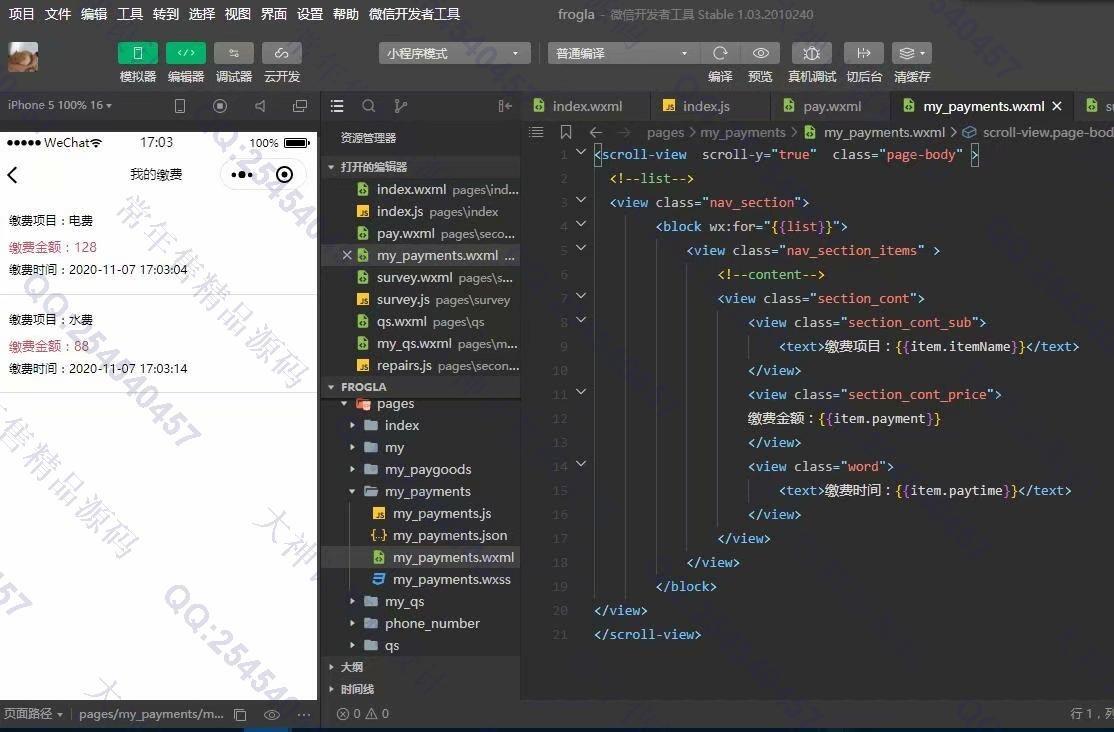Expand the 时间线 timeline section
This screenshot has height=732, width=1114.
click(331, 689)
